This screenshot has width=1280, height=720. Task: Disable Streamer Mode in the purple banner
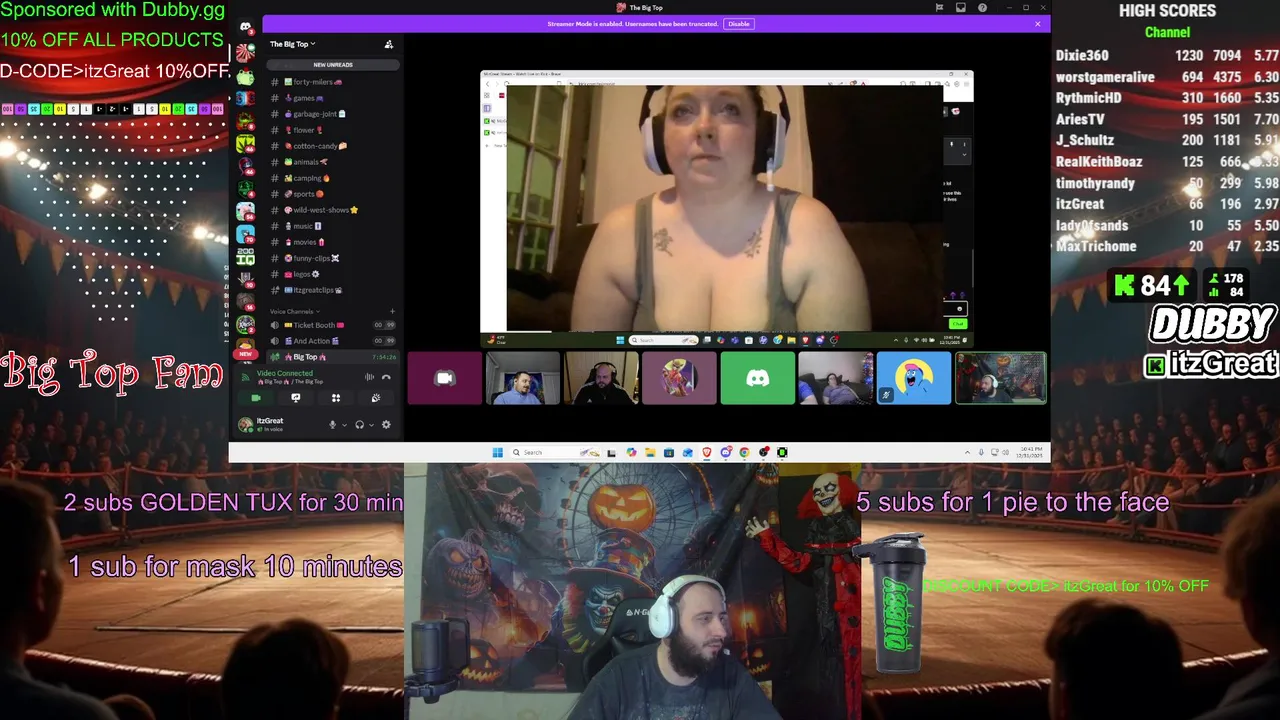(x=738, y=24)
